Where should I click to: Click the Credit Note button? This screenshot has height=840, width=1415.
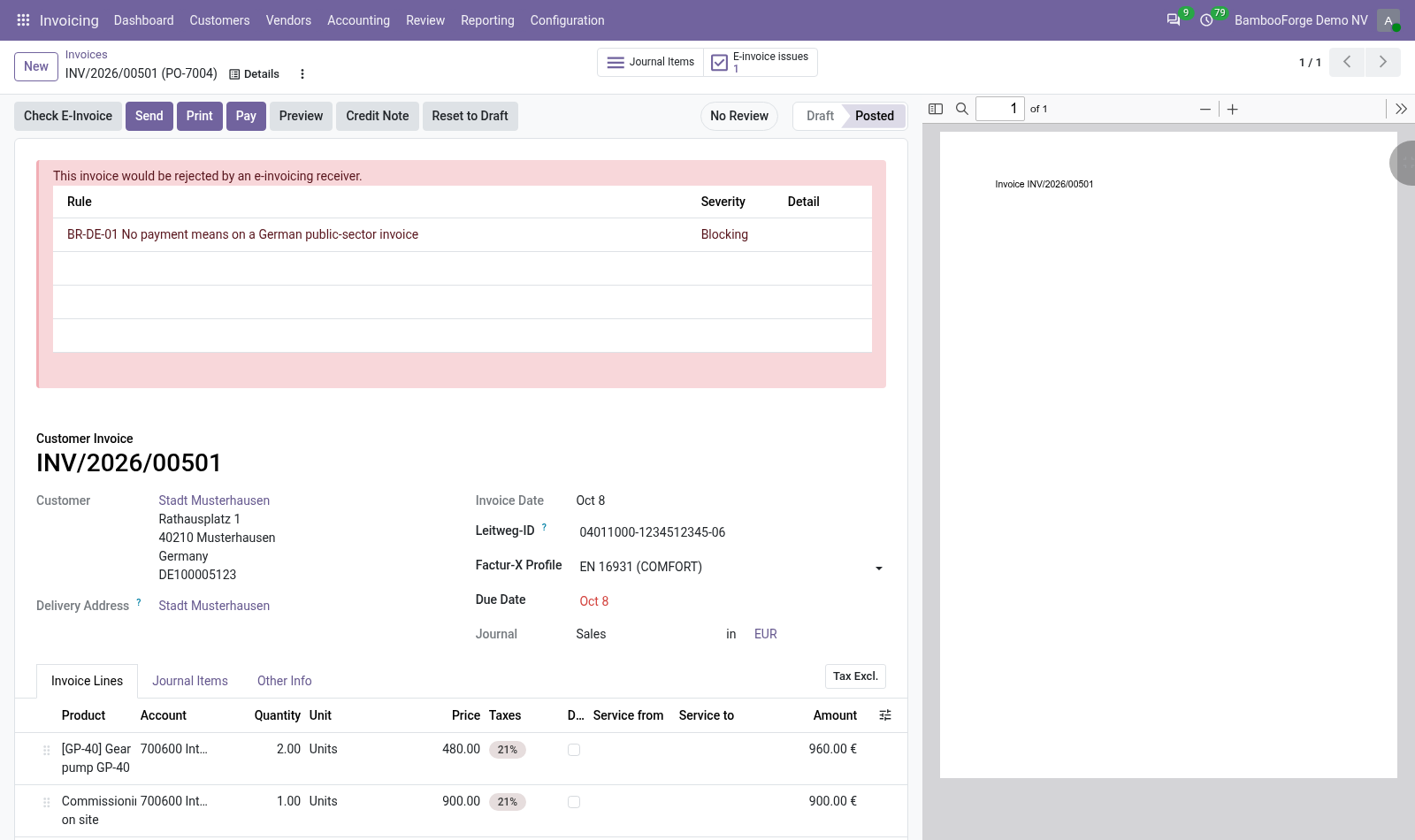378,116
